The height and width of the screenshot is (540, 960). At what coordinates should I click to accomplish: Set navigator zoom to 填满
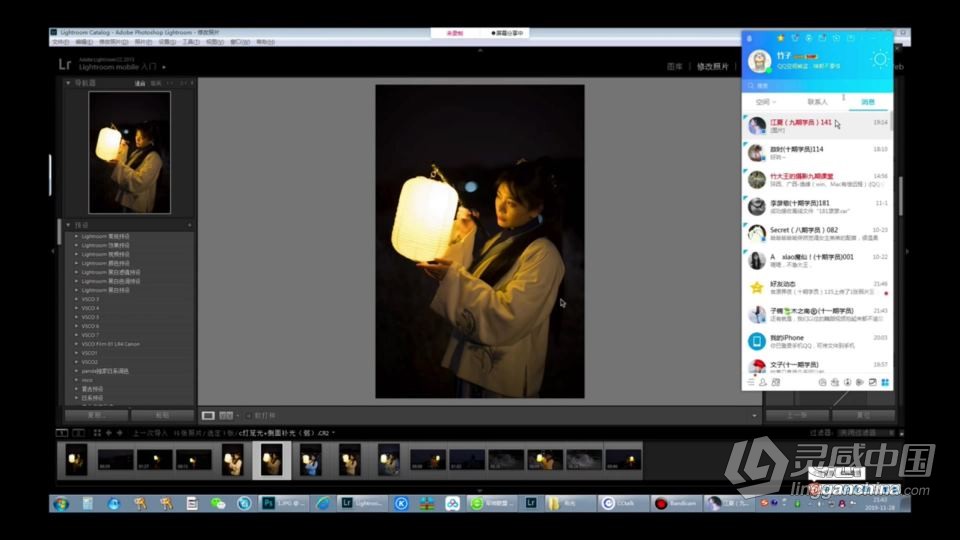pos(156,83)
